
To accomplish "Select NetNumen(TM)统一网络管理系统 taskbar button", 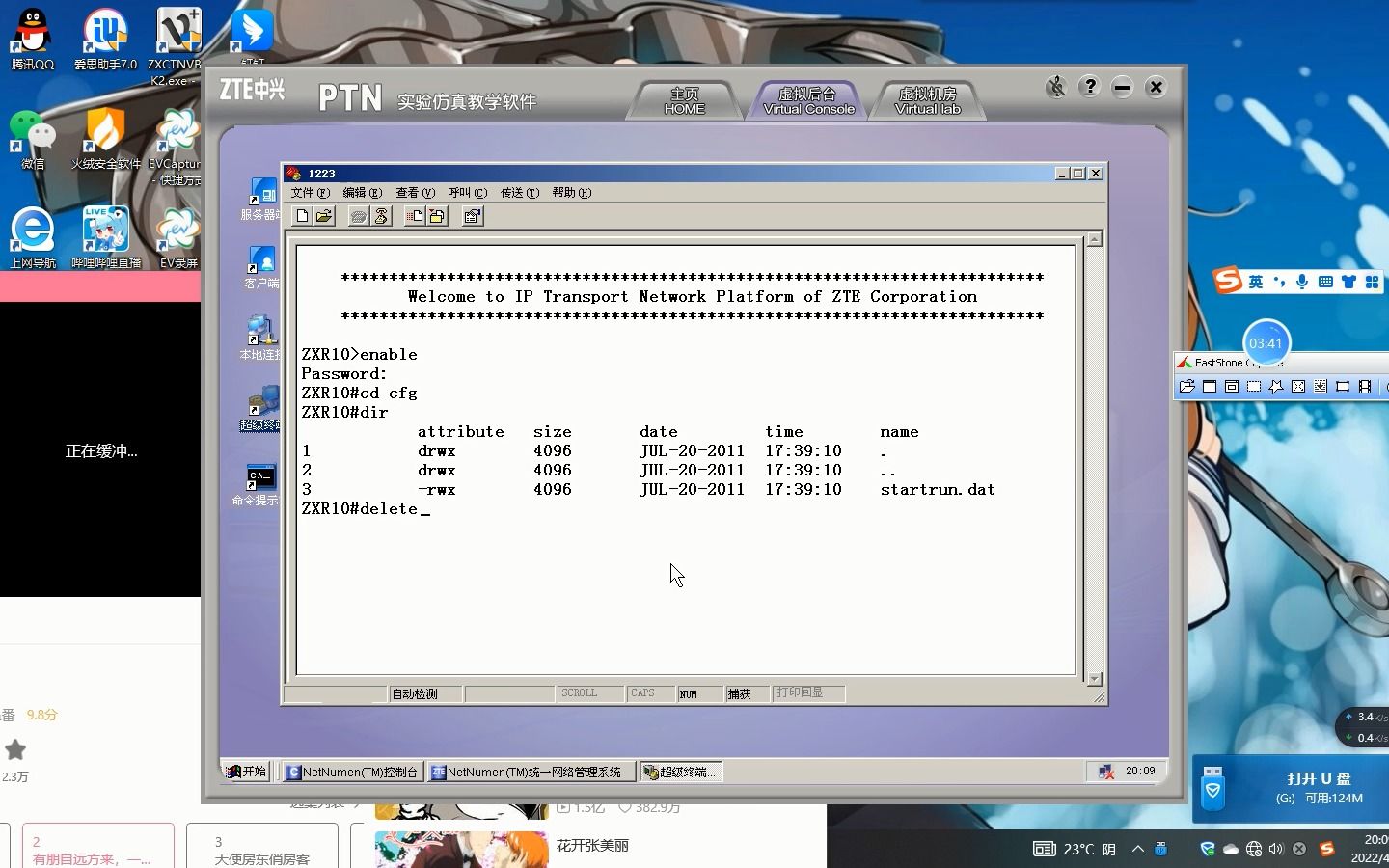I will tap(531, 772).
